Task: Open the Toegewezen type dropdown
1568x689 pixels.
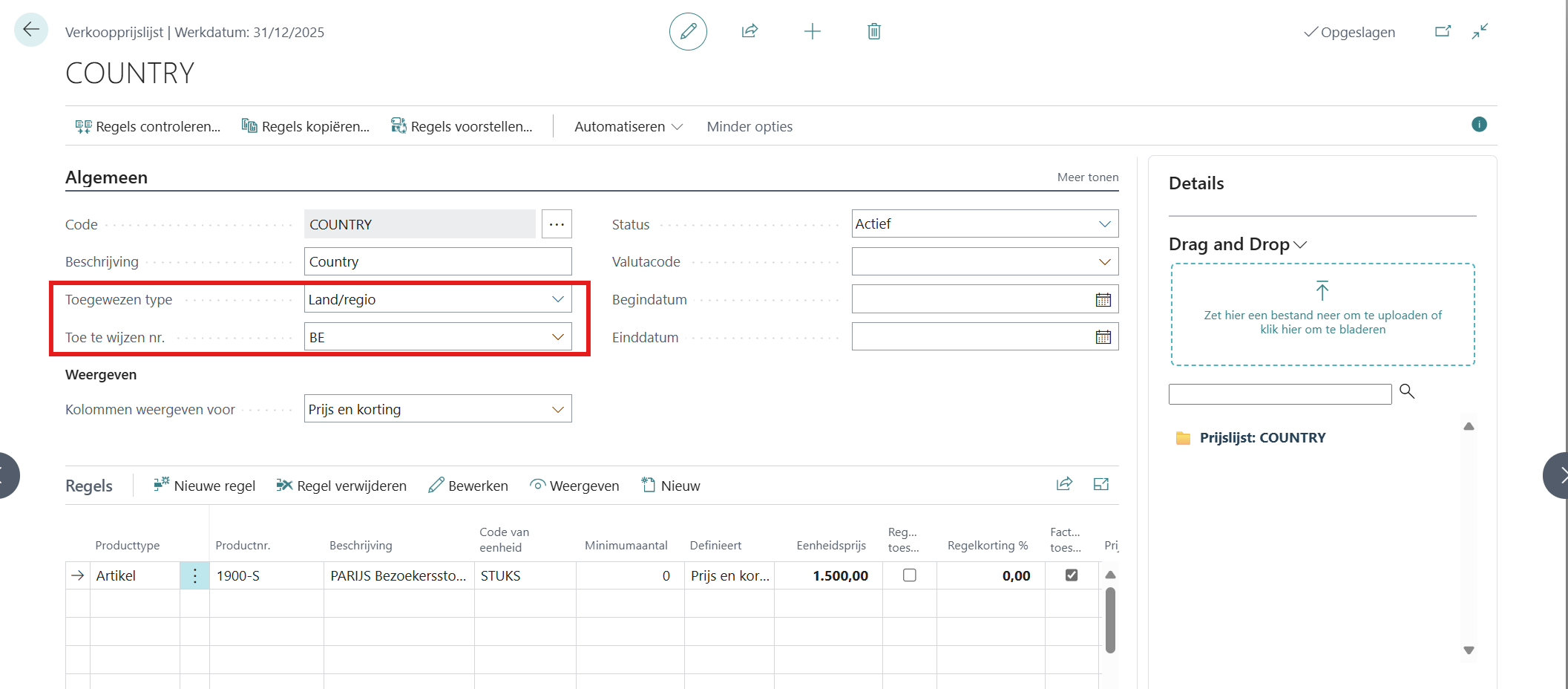Action: point(557,299)
